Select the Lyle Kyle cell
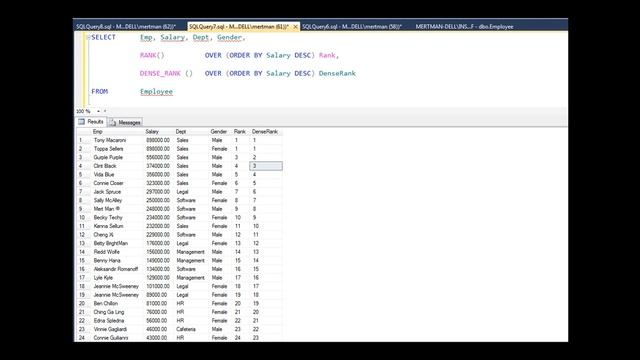This screenshot has height=360, width=640. pos(118,278)
